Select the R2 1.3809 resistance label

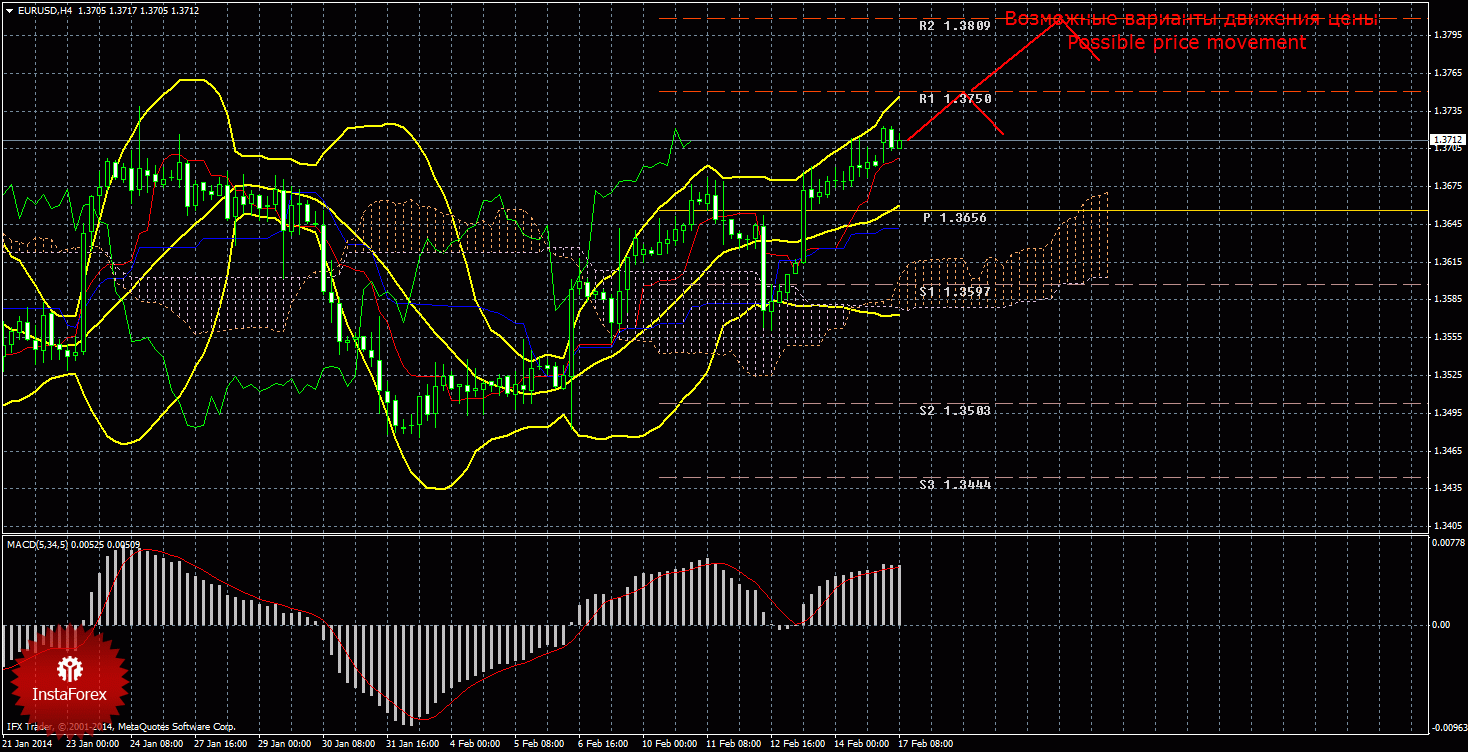954,26
